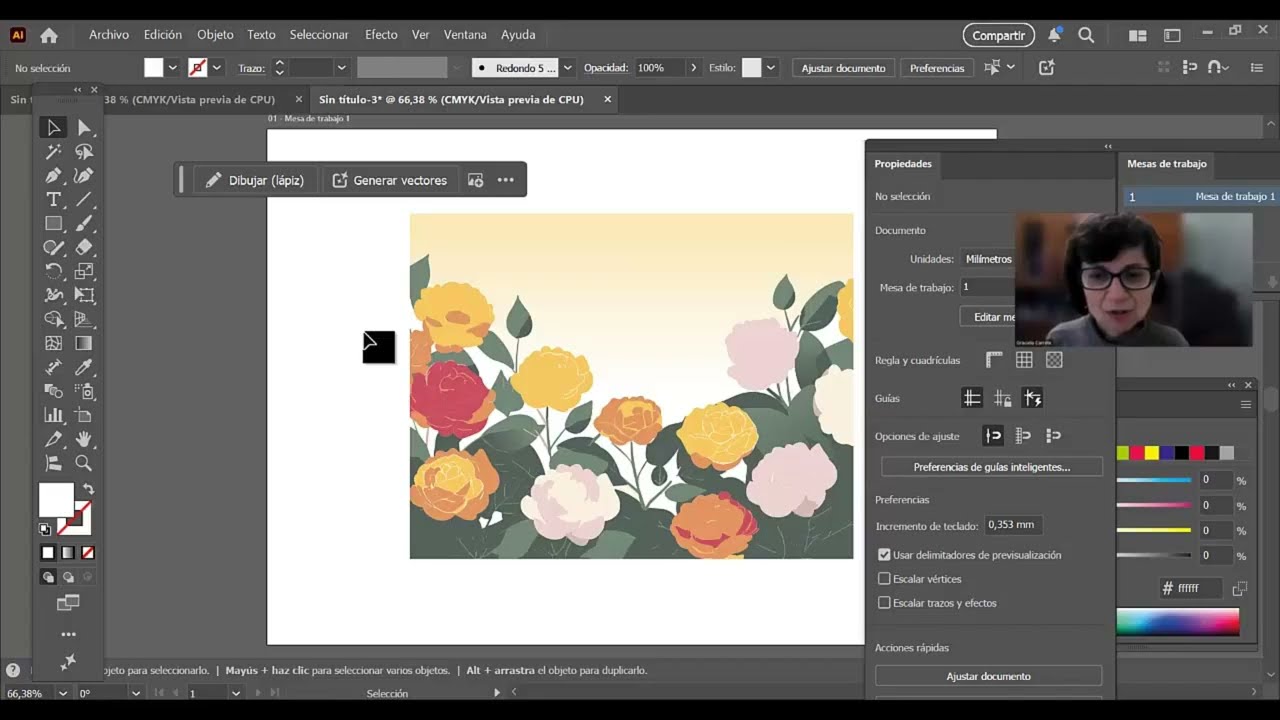Image resolution: width=1280 pixels, height=720 pixels.
Task: Open the Edición menu
Action: click(163, 35)
